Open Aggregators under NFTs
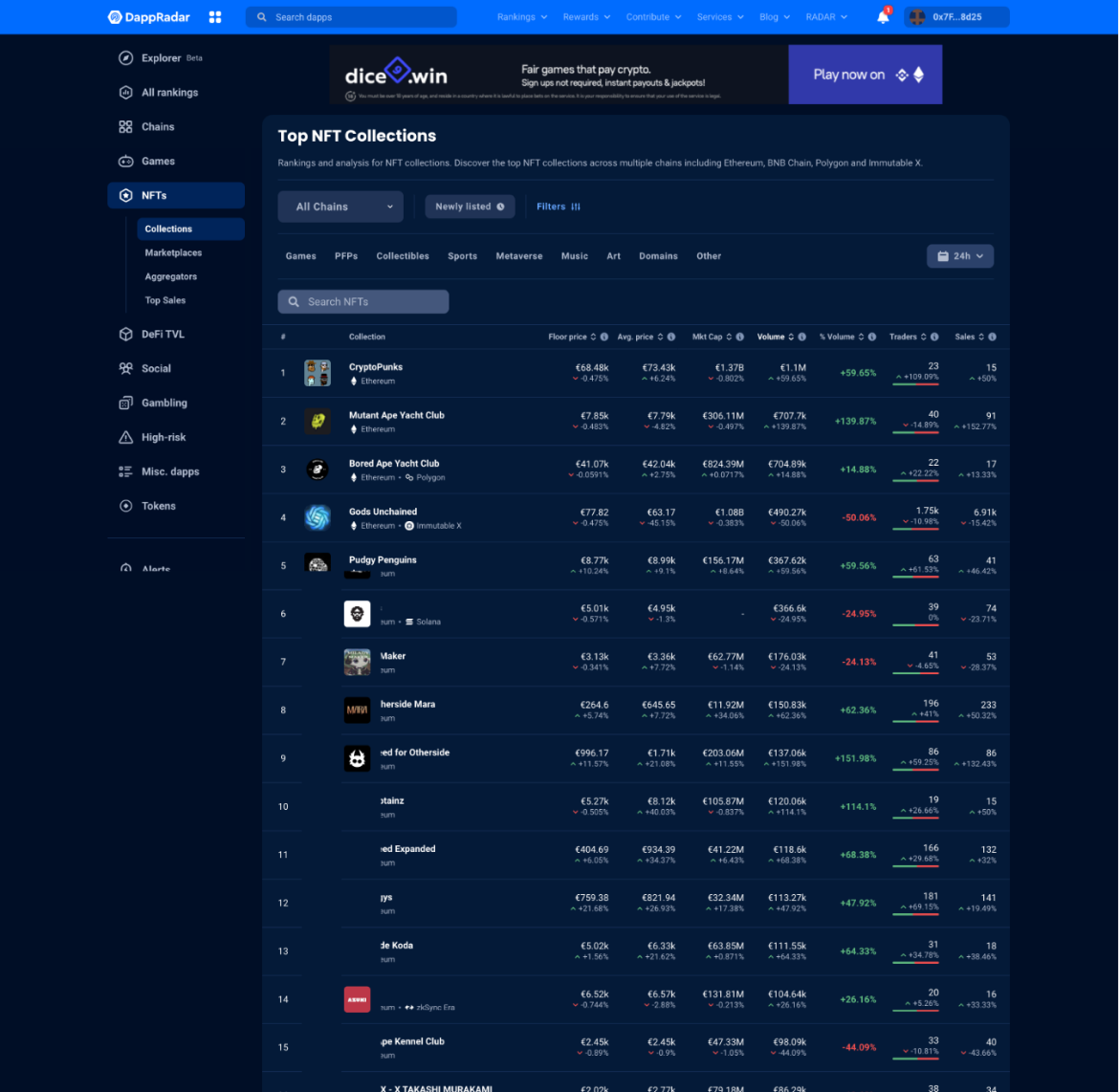This screenshot has height=1092, width=1119. click(170, 276)
